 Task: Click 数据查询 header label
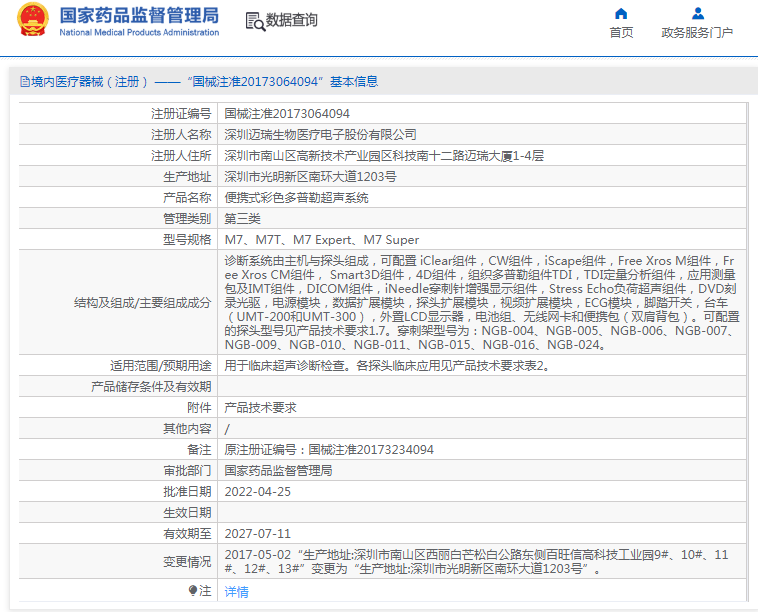pyautogui.click(x=292, y=20)
